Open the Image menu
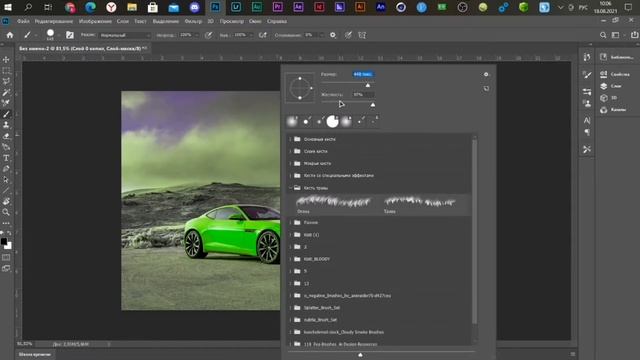The height and width of the screenshot is (360, 640). 95,21
